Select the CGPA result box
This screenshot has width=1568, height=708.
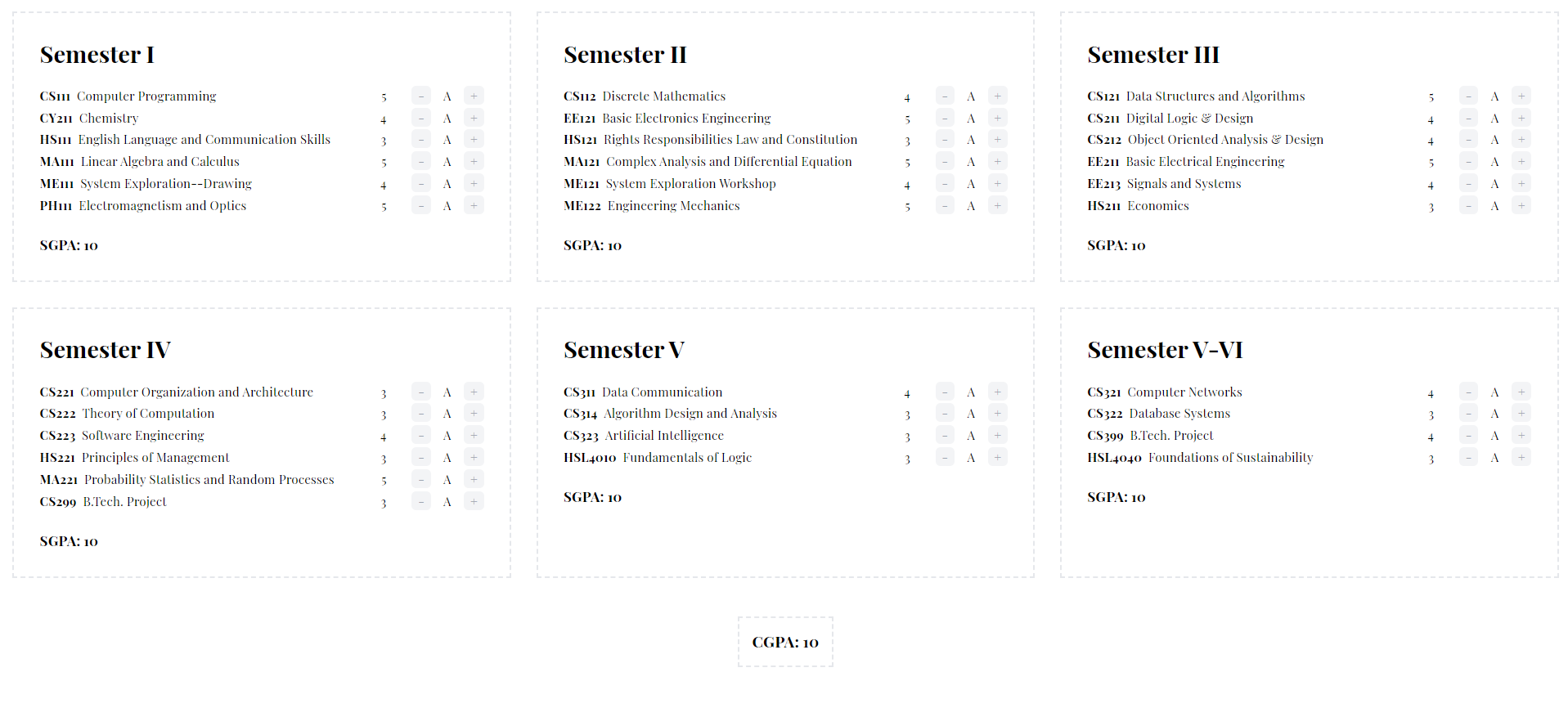[x=785, y=642]
